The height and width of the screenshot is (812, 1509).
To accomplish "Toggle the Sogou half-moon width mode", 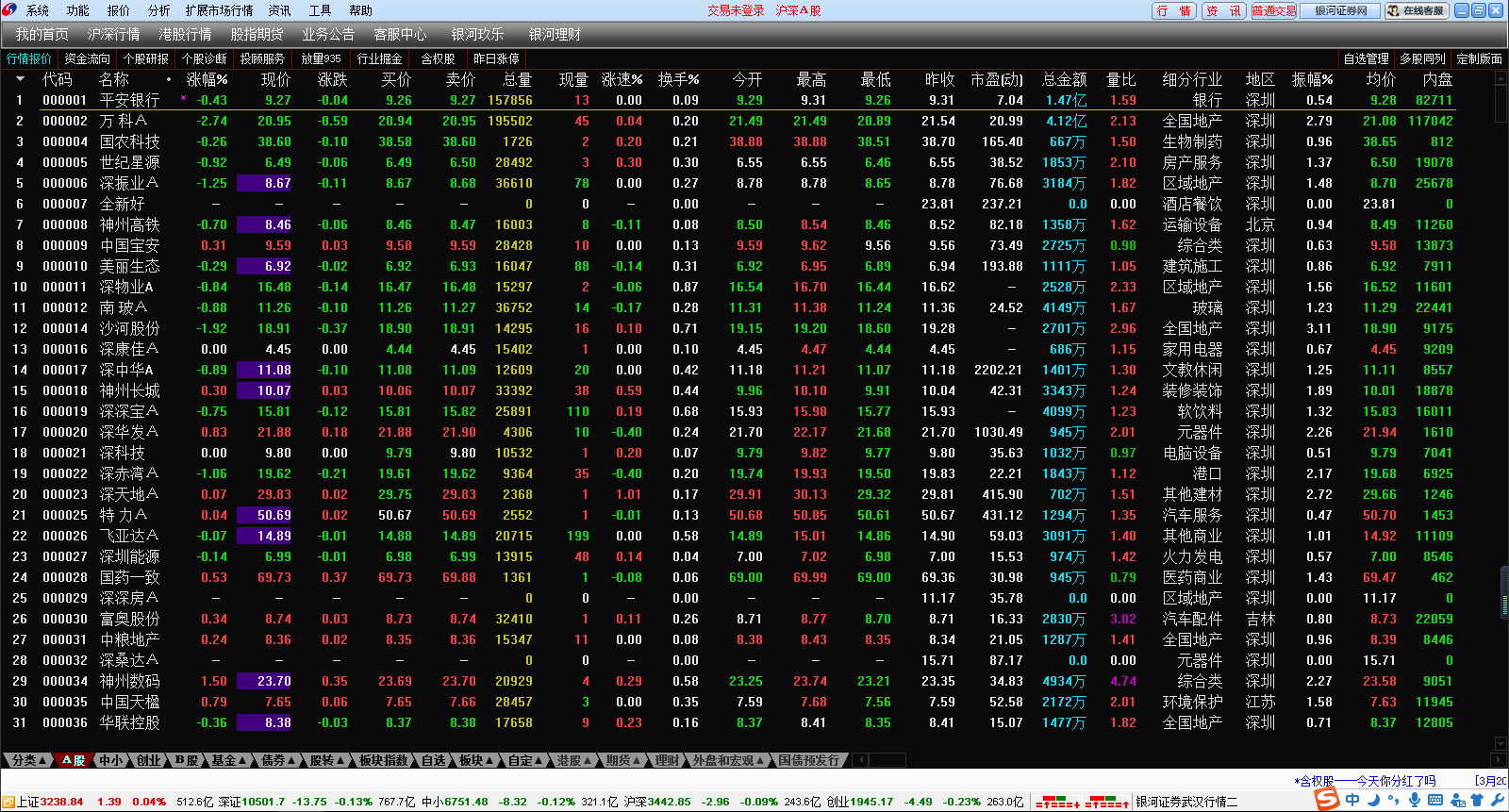I will click(x=1373, y=800).
